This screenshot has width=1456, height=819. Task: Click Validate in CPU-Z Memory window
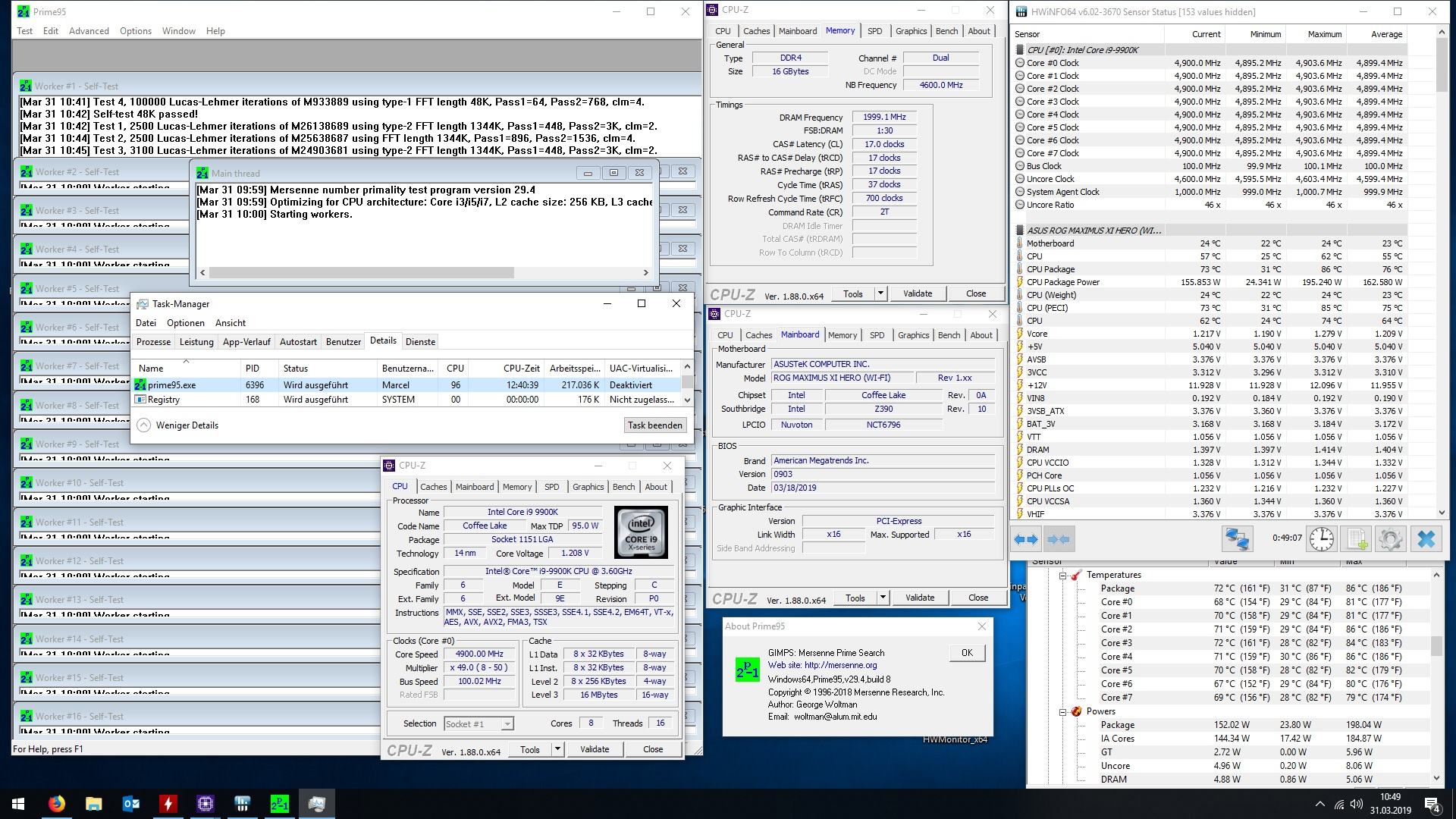click(918, 293)
